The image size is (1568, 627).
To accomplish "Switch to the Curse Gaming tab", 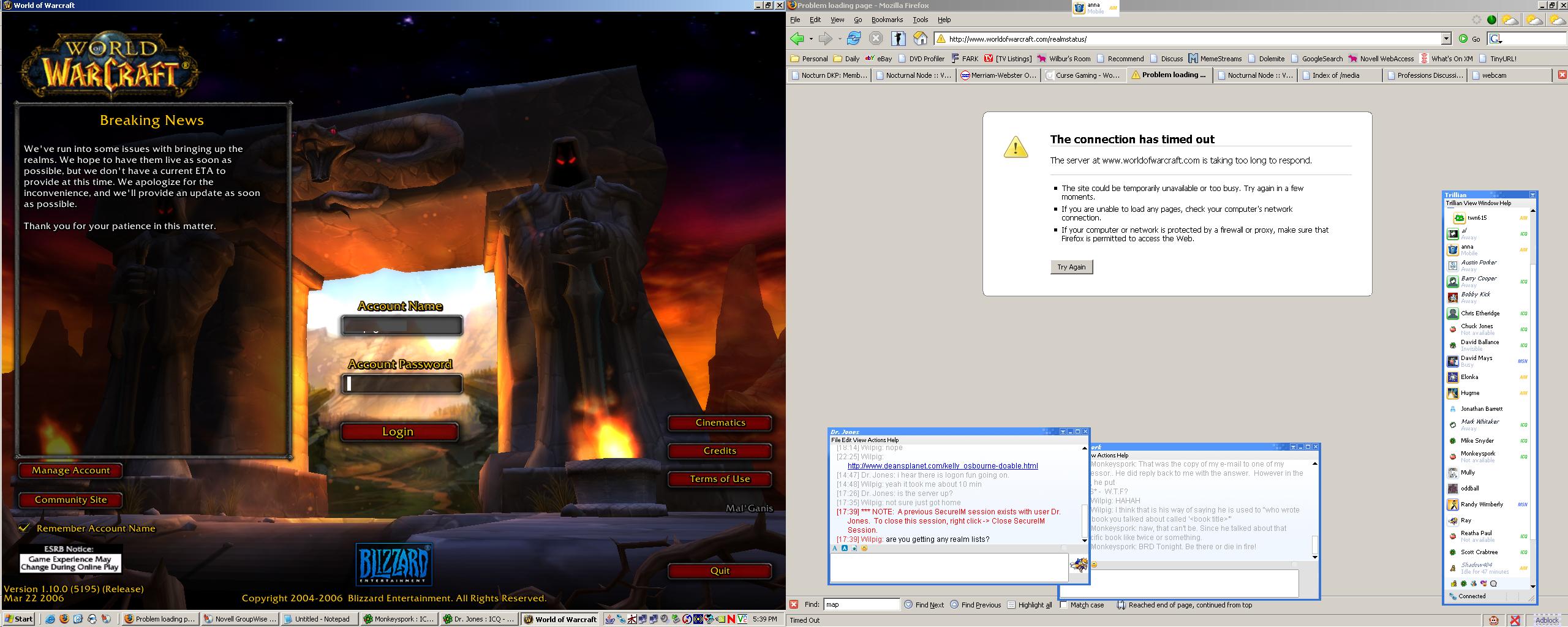I will point(1082,75).
